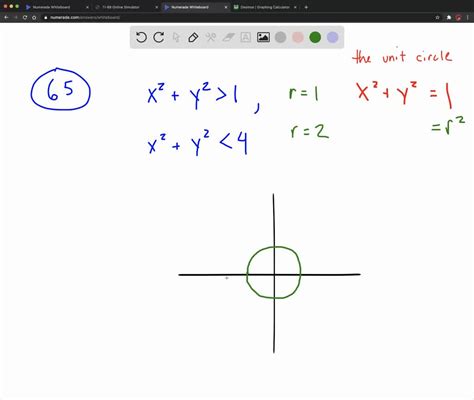Click the redo arrow in whiteboard toolbar

pyautogui.click(x=159, y=37)
